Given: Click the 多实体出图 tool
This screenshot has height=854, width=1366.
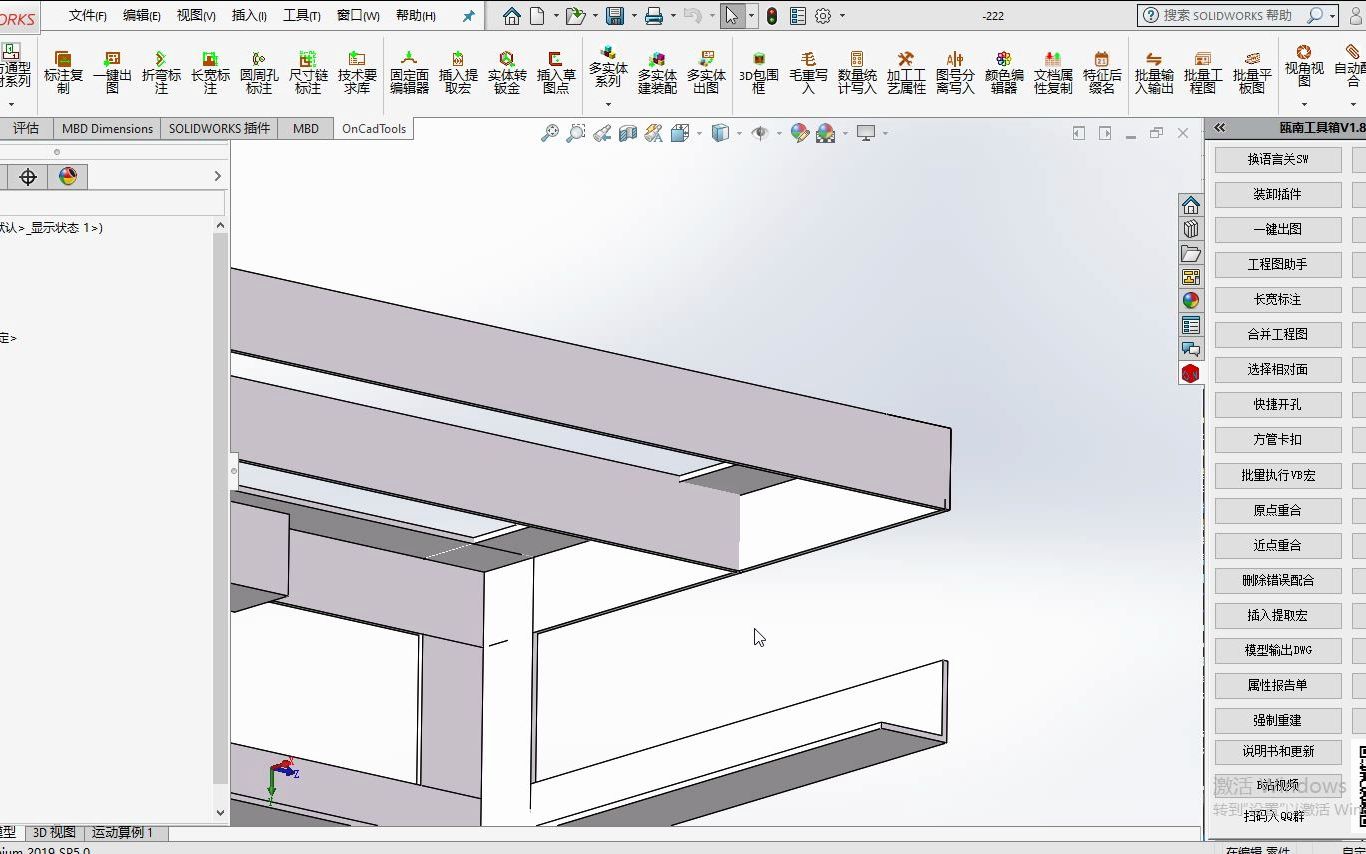Looking at the screenshot, I should coord(706,72).
